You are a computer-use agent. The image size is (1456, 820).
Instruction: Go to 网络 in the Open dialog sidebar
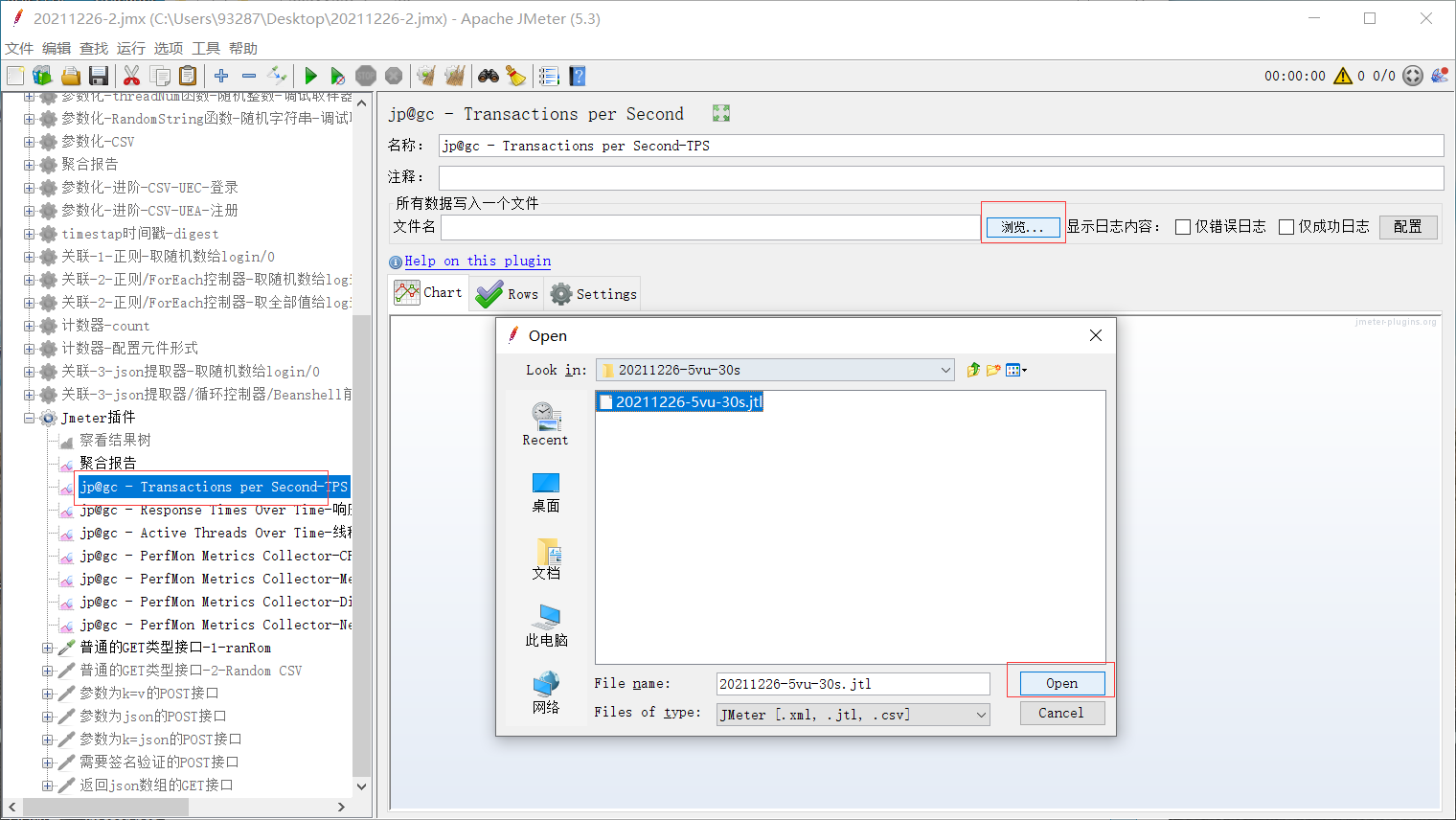pyautogui.click(x=546, y=693)
